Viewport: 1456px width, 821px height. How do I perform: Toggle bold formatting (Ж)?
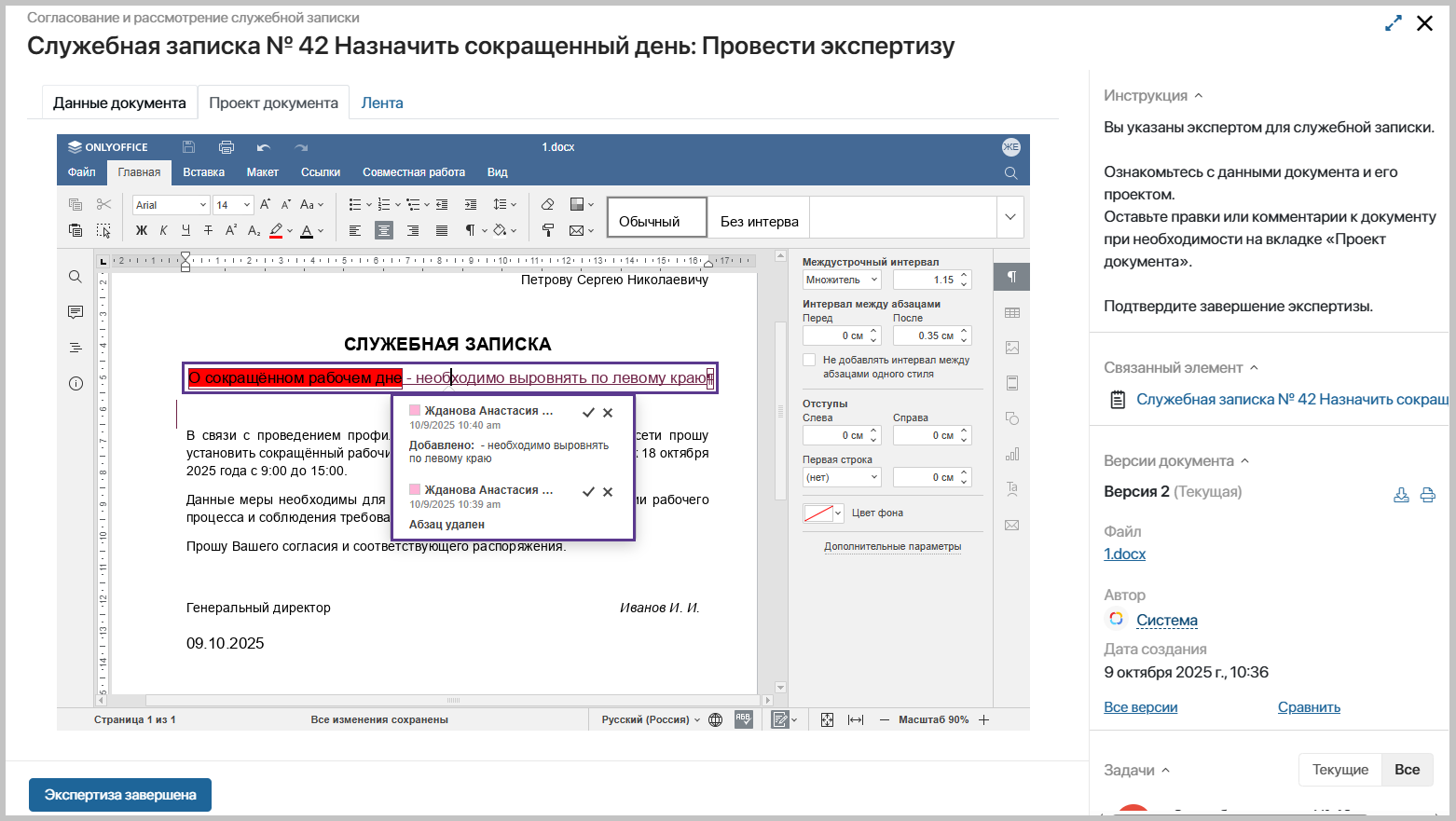pyautogui.click(x=142, y=230)
